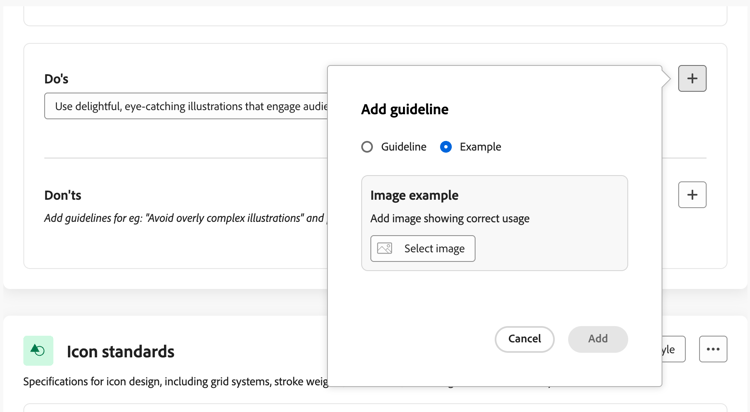Click the Image example card title

pyautogui.click(x=414, y=195)
